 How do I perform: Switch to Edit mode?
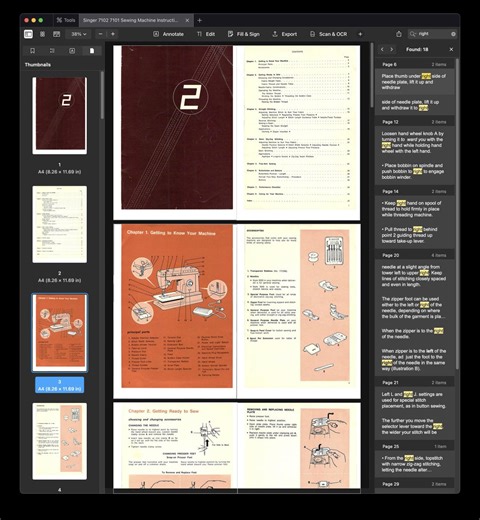pyautogui.click(x=206, y=34)
